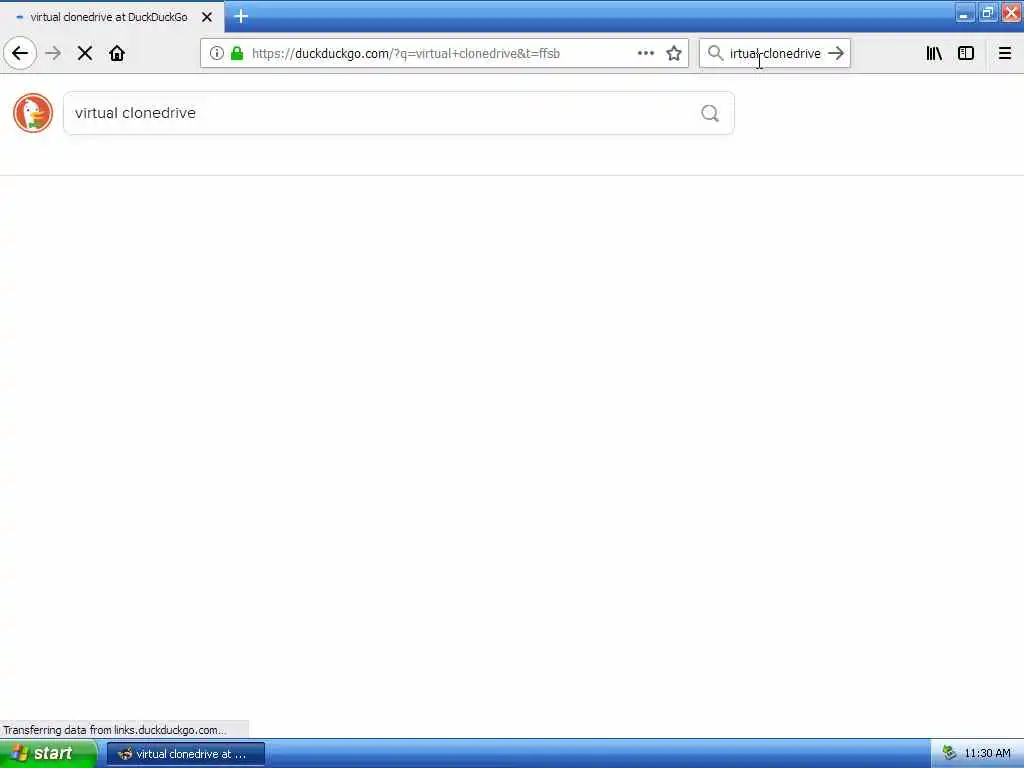Open the Firefox home page
Image resolution: width=1024 pixels, height=768 pixels.
pyautogui.click(x=117, y=54)
